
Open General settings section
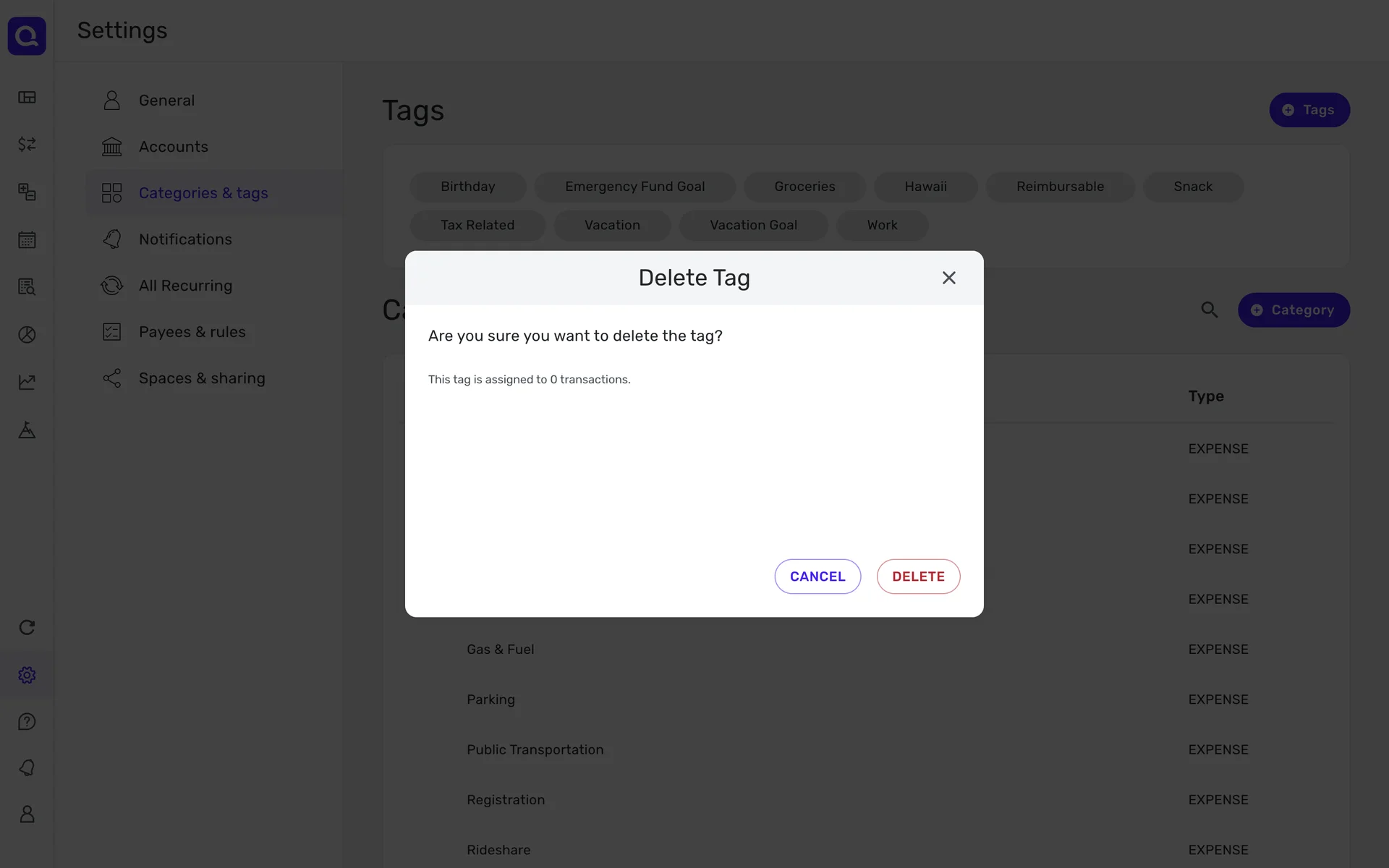click(x=166, y=101)
